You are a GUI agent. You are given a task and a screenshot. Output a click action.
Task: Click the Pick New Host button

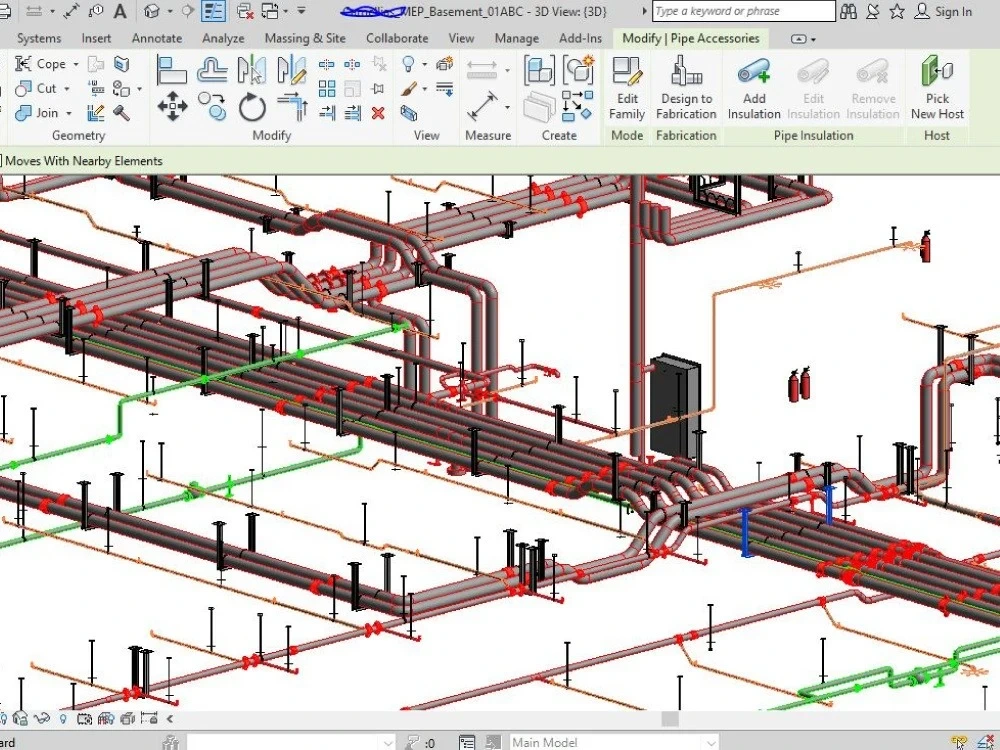[937, 88]
